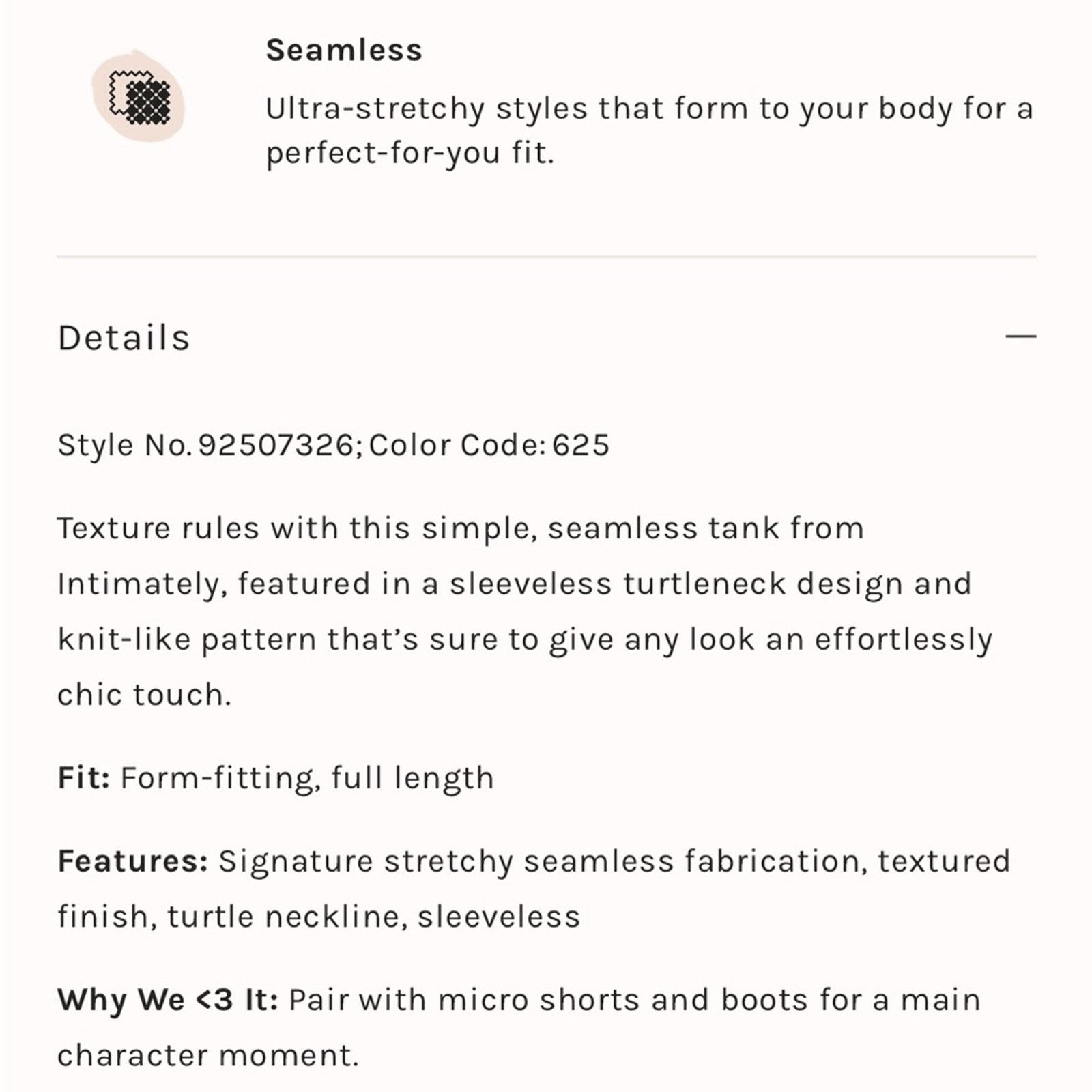
Task: Click the character moment closing text
Action: point(207,1055)
